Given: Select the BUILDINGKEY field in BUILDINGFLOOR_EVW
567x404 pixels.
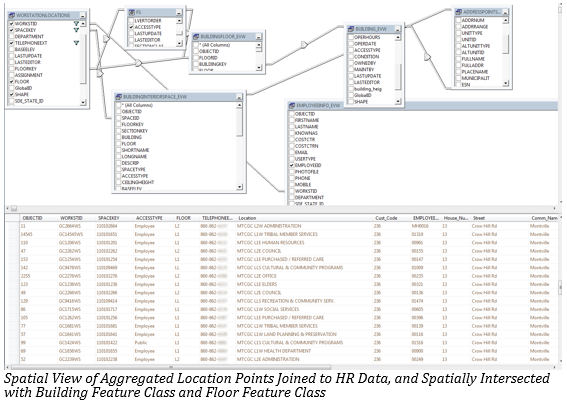Looking at the screenshot, I should [213, 64].
